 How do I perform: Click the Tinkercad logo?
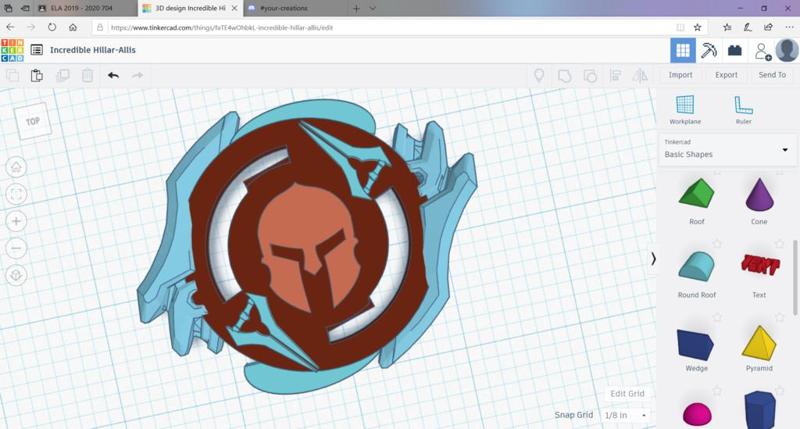(12, 50)
